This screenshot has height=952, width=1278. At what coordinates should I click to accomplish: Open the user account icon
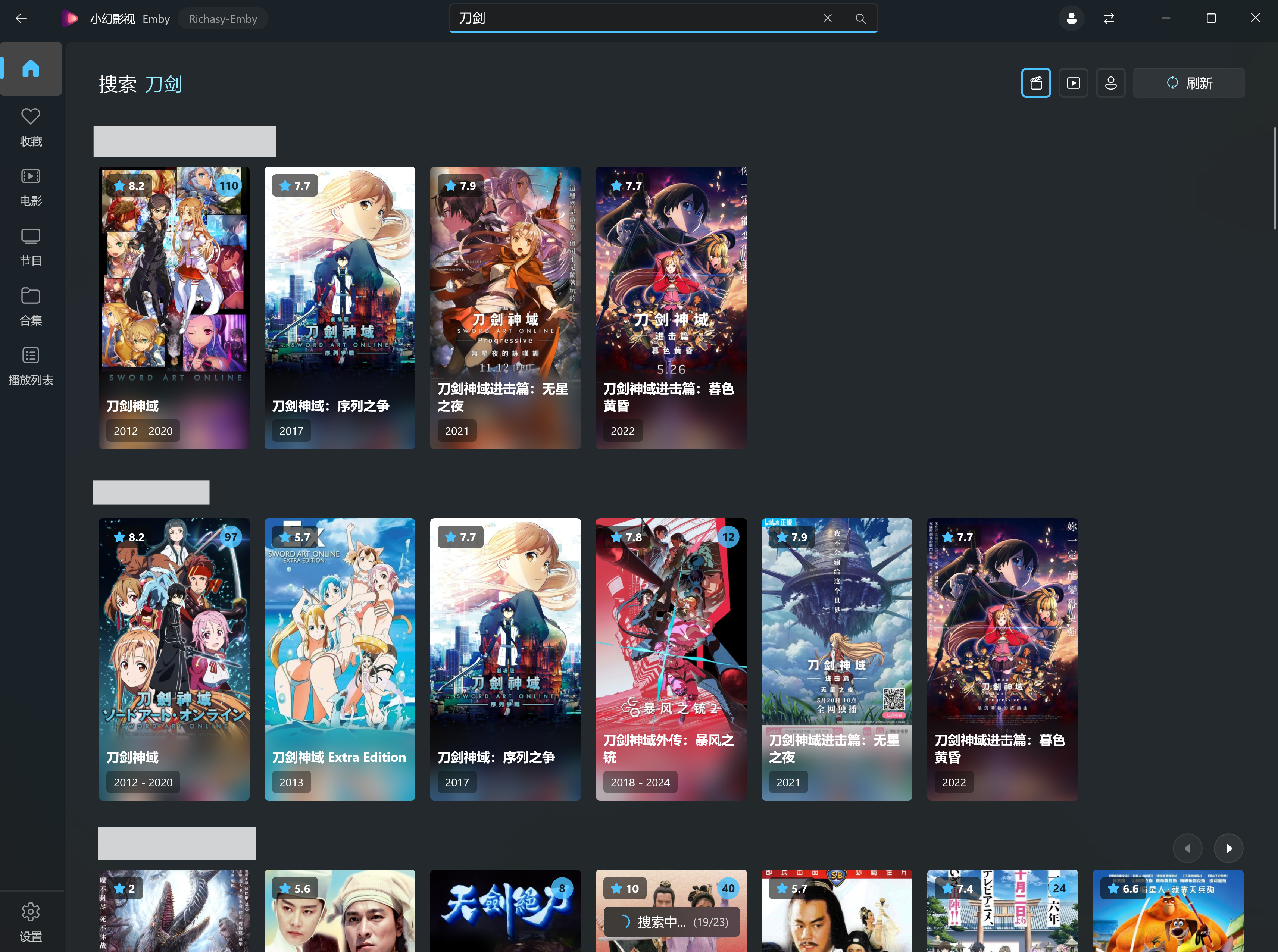(1071, 18)
